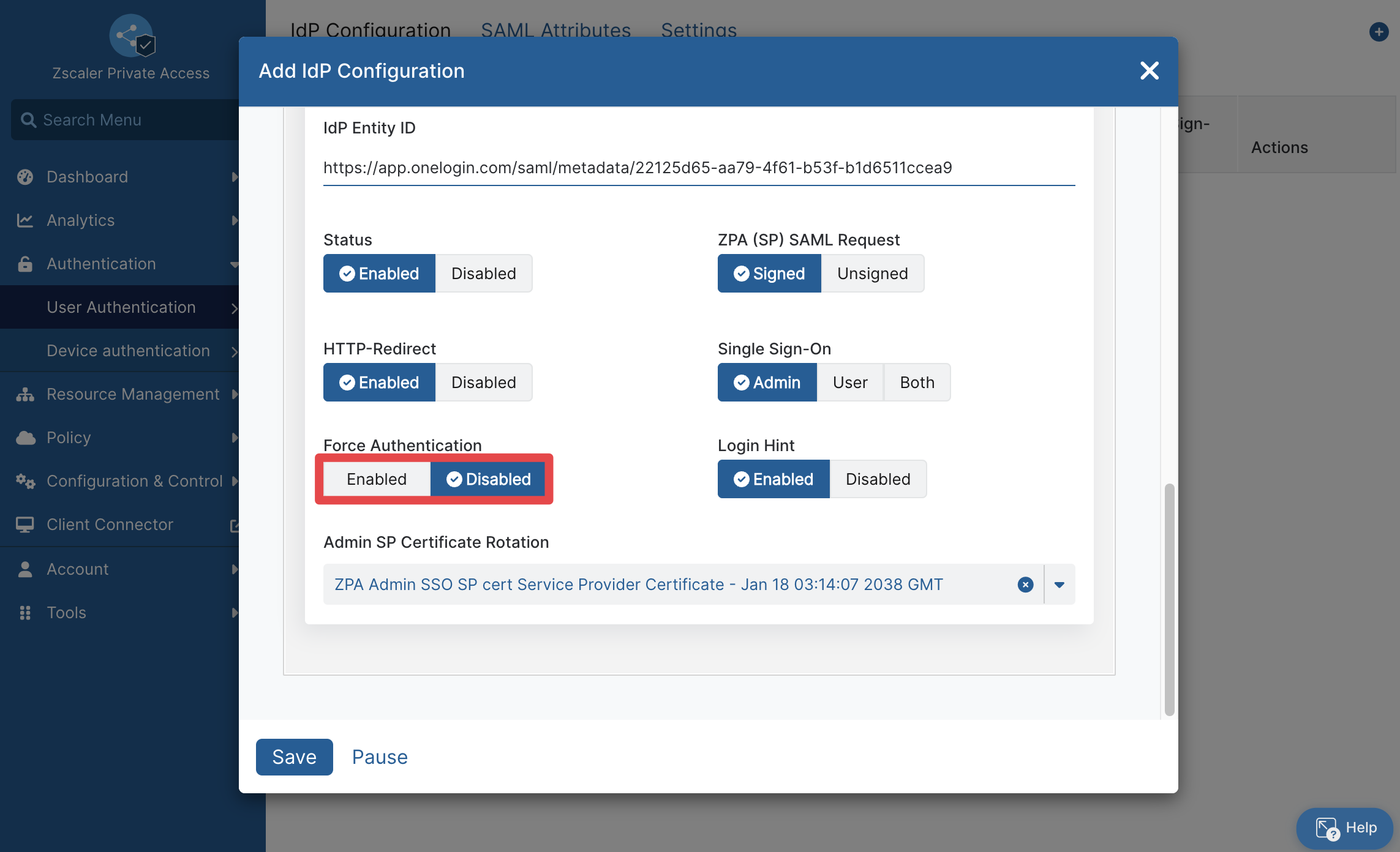Expand the Tools menu arrow
This screenshot has width=1400, height=852.
(x=234, y=613)
